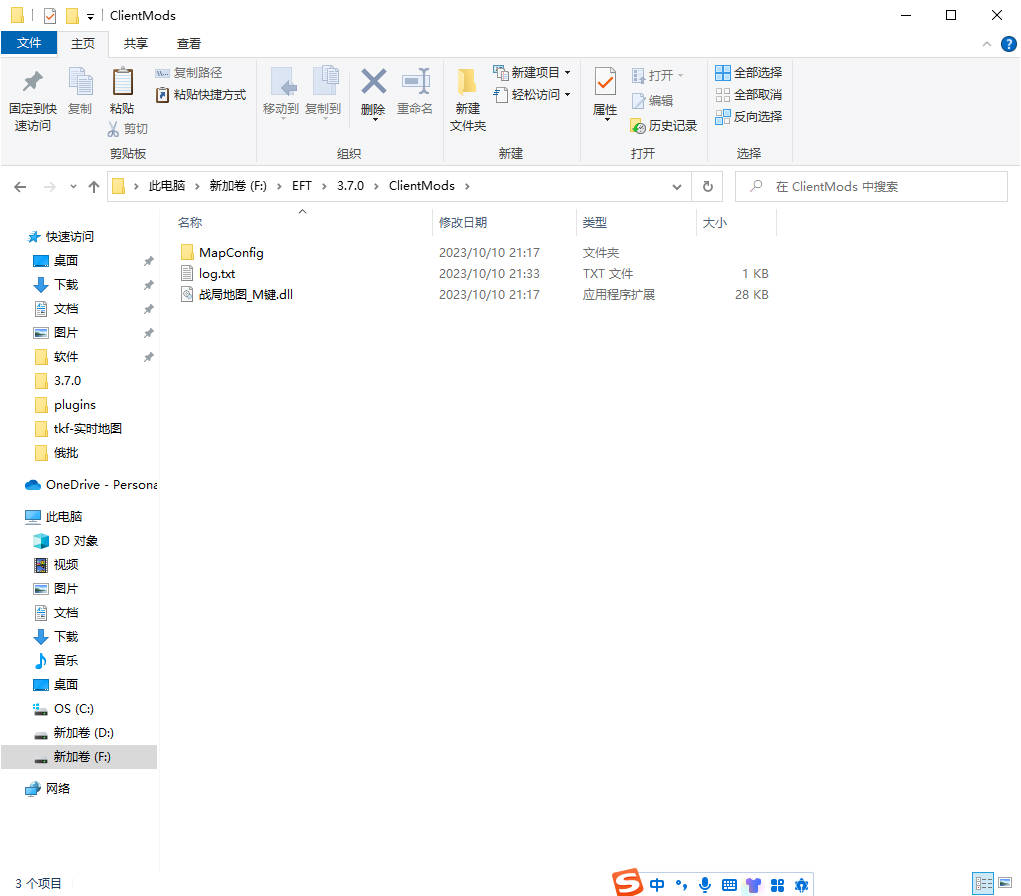Expand the 新建项目 dropdown
Viewport: 1021px width, 896px height.
coord(567,73)
